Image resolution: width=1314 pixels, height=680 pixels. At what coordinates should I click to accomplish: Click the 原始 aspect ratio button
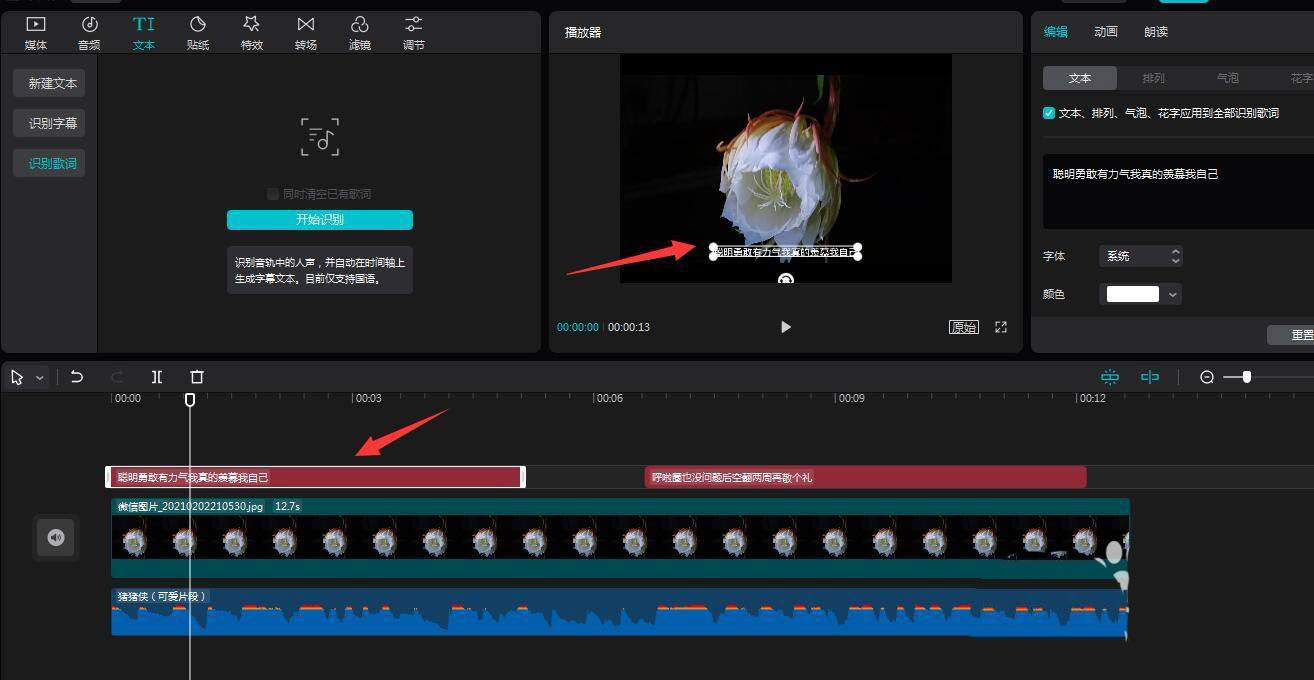964,327
